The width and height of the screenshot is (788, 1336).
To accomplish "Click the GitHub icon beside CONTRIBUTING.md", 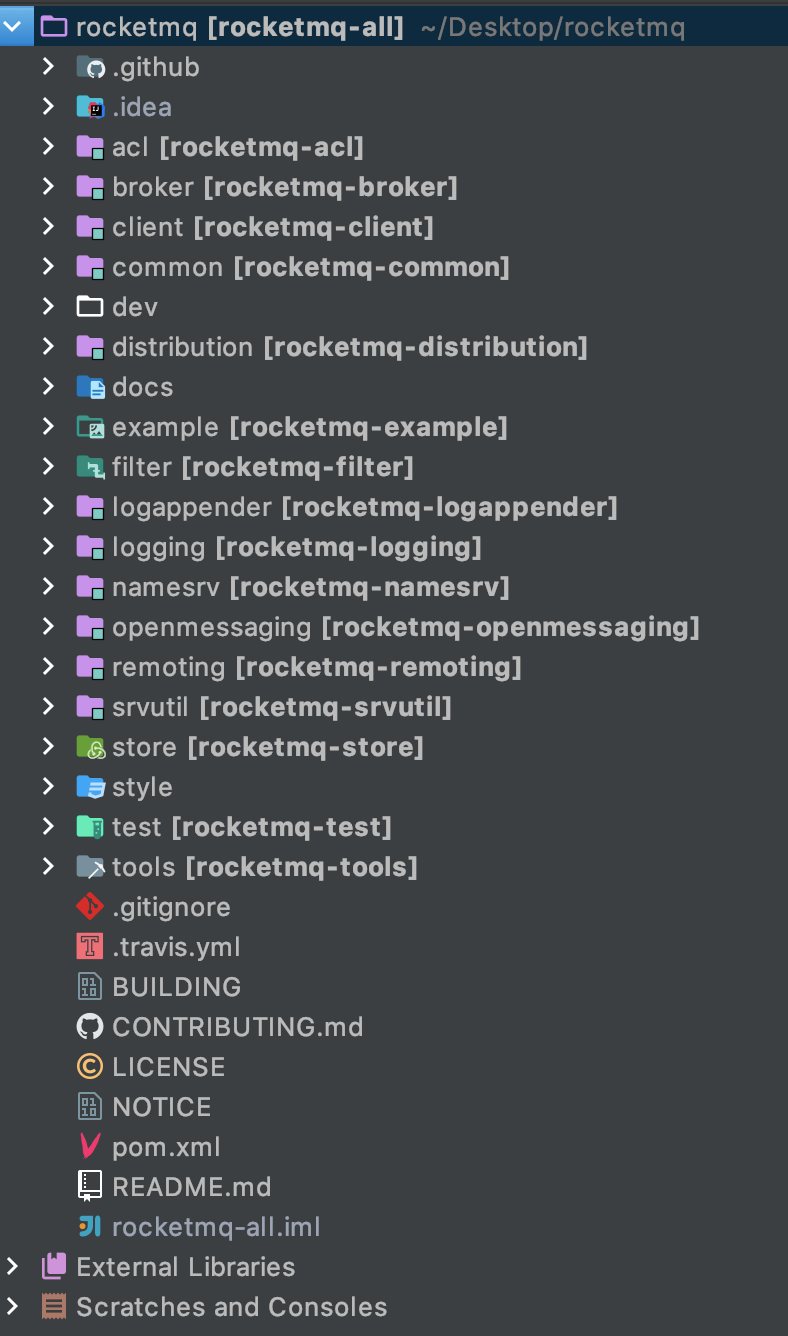I will click(90, 1027).
